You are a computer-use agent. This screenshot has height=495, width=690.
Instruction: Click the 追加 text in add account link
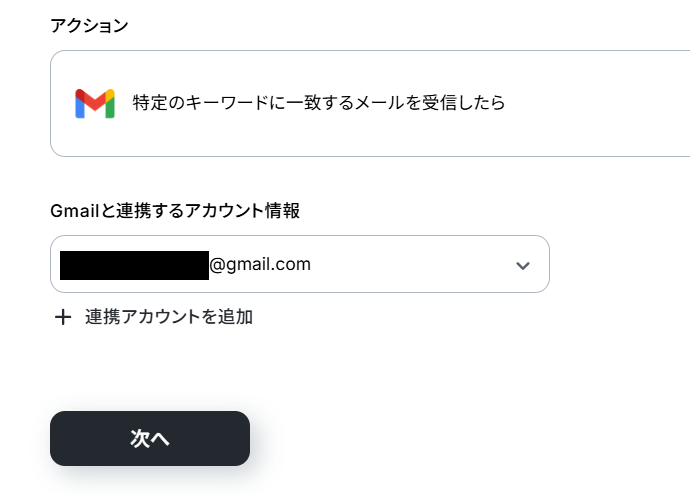pyautogui.click(x=236, y=317)
